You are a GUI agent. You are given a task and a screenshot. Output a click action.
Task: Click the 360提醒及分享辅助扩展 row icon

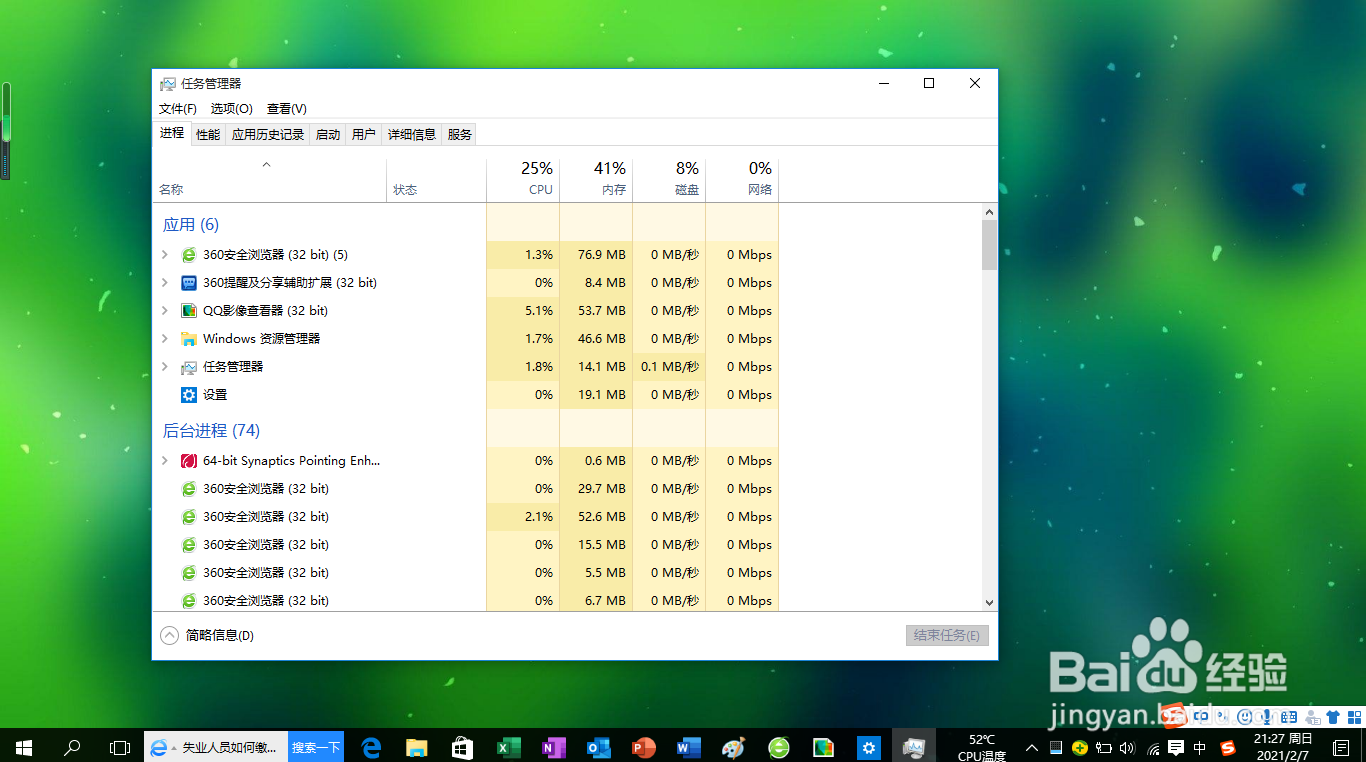tap(189, 283)
